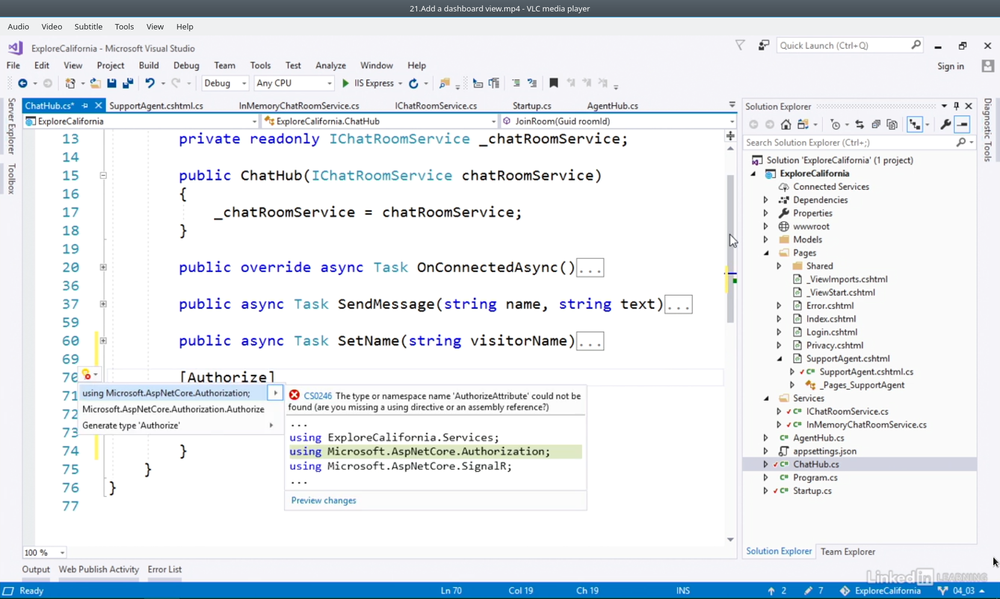Toggle pin on ChatHub.cs tab

point(85,106)
